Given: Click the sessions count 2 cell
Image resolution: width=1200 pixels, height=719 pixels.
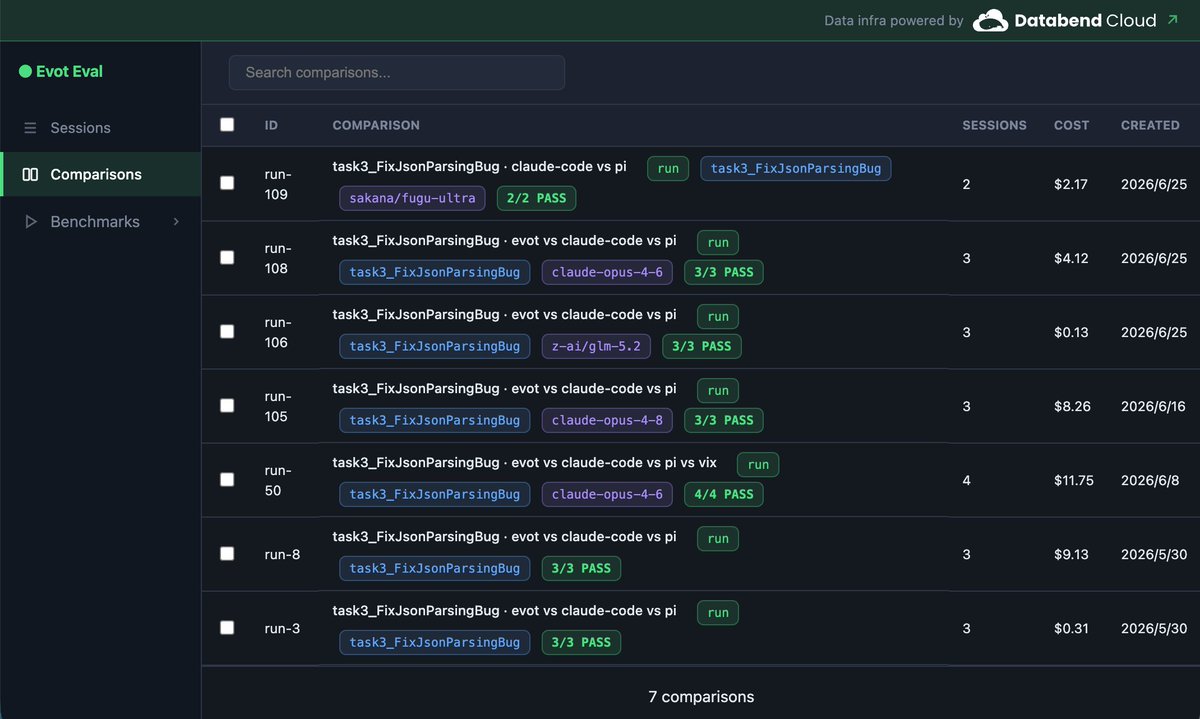Looking at the screenshot, I should 966,184.
